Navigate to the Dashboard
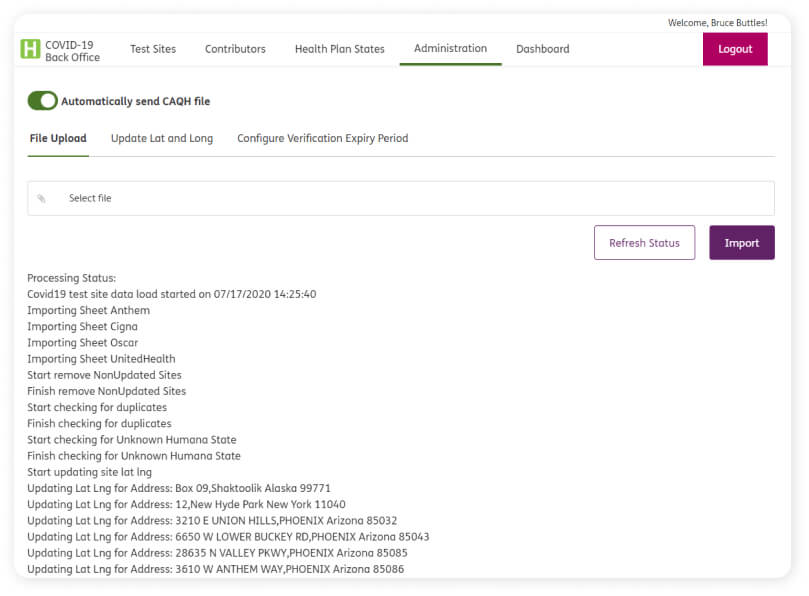Screen dimensions: 809x596 (x=542, y=49)
